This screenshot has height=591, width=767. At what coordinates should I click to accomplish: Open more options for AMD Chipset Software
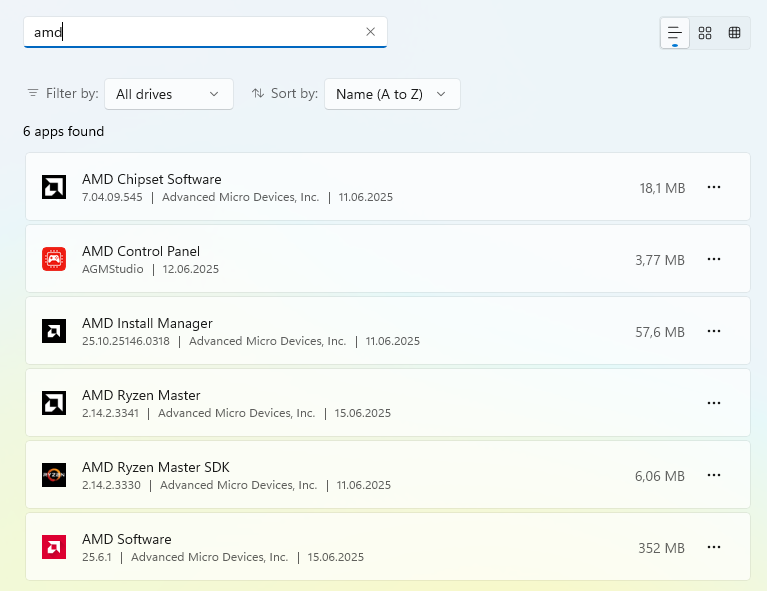click(x=714, y=187)
